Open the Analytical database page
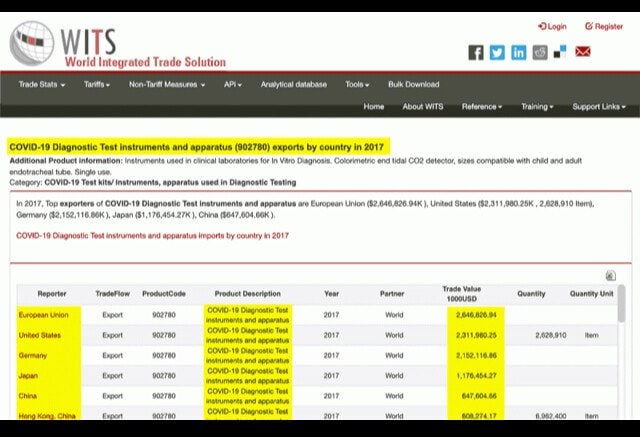Viewport: 640px width, 437px height. (294, 84)
